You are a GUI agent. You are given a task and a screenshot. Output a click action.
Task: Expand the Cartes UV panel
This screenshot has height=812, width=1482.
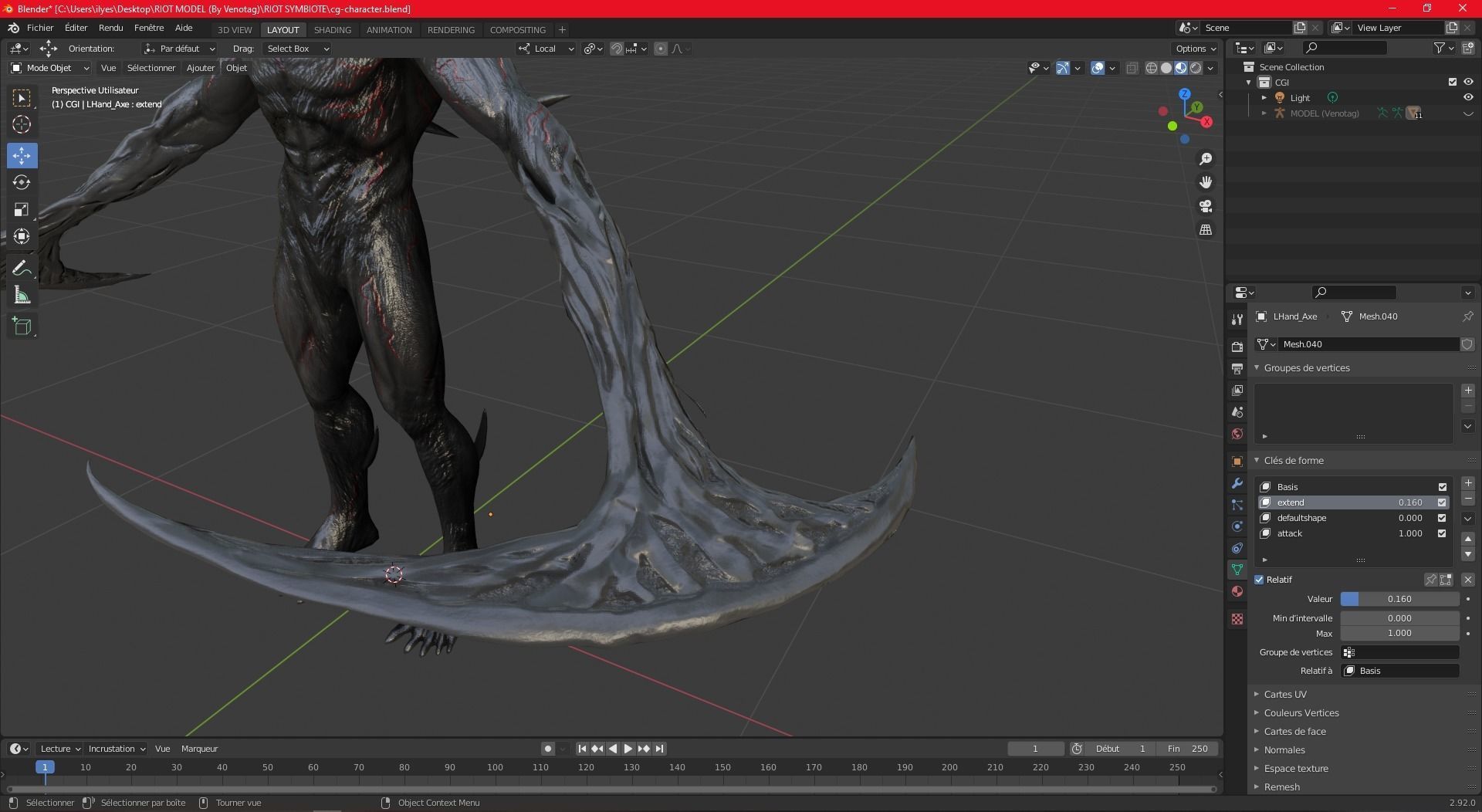click(1285, 695)
